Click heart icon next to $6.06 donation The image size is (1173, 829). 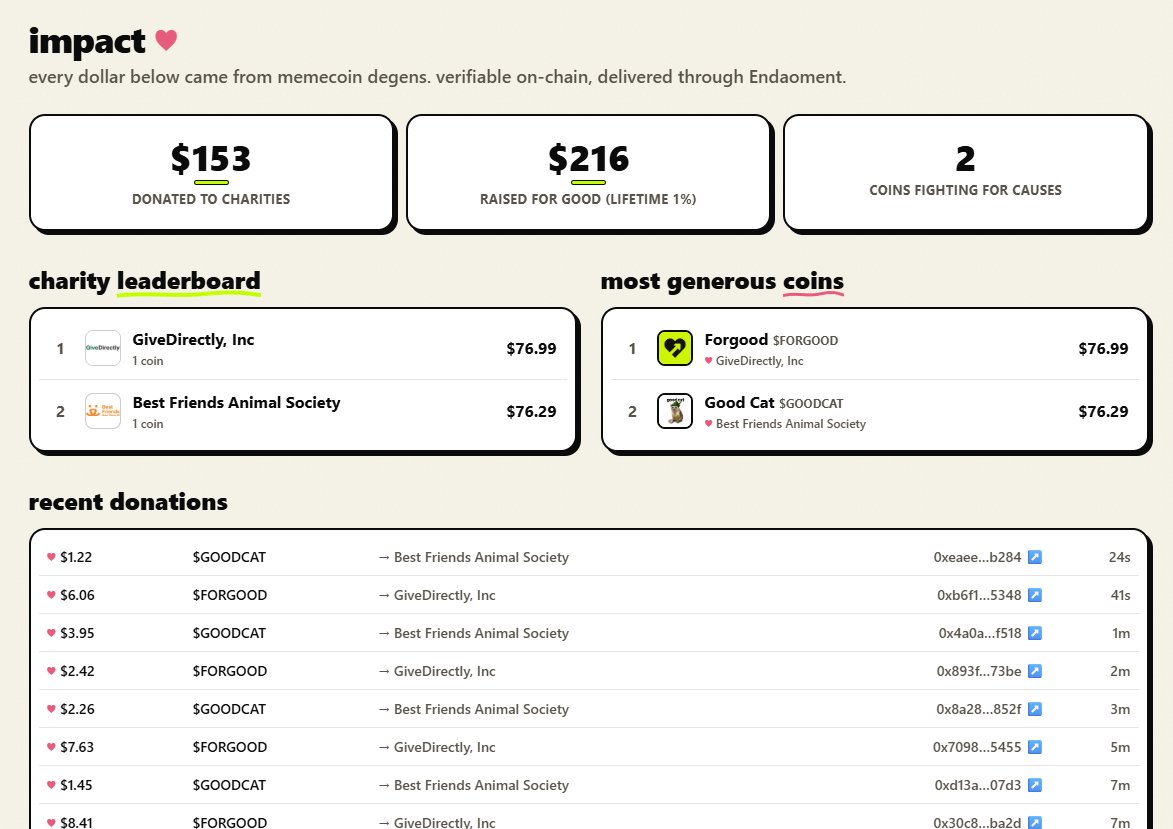click(51, 595)
